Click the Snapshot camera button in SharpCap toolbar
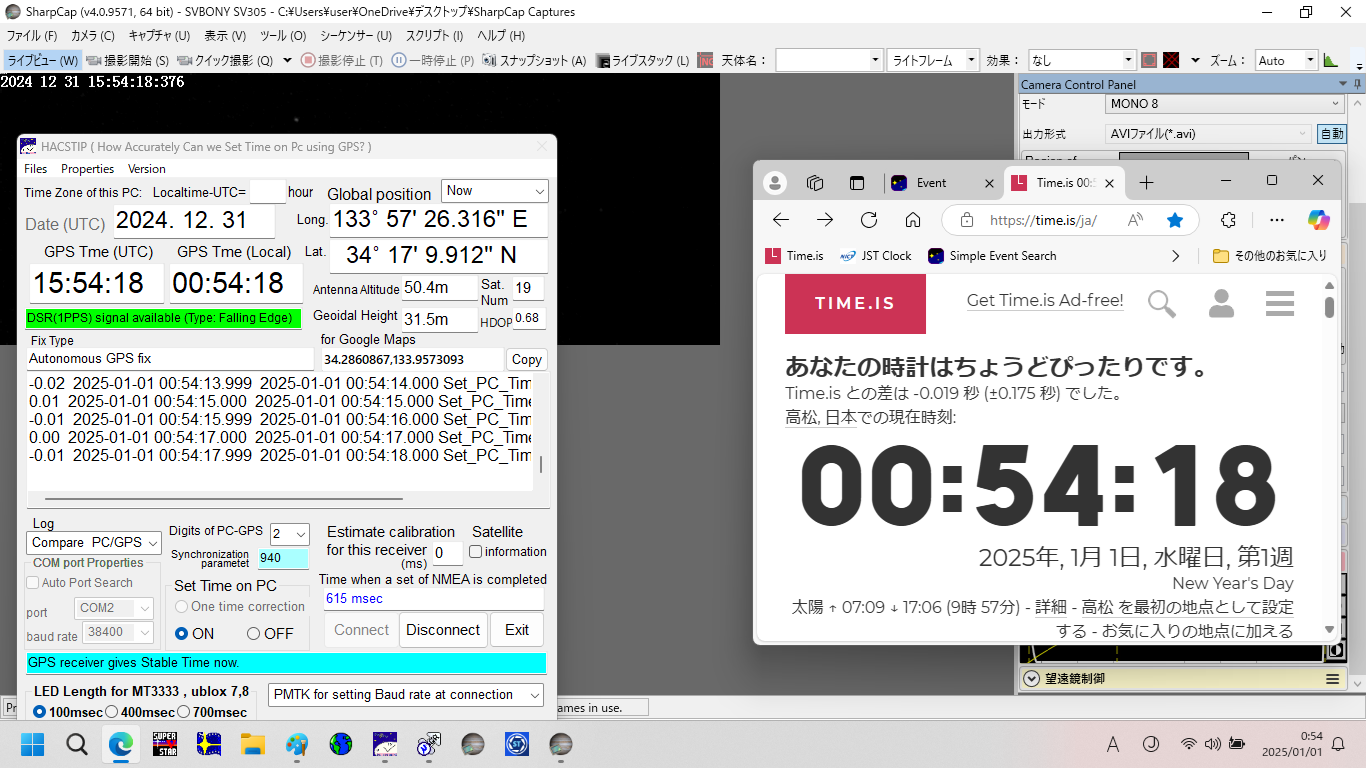 (534, 60)
